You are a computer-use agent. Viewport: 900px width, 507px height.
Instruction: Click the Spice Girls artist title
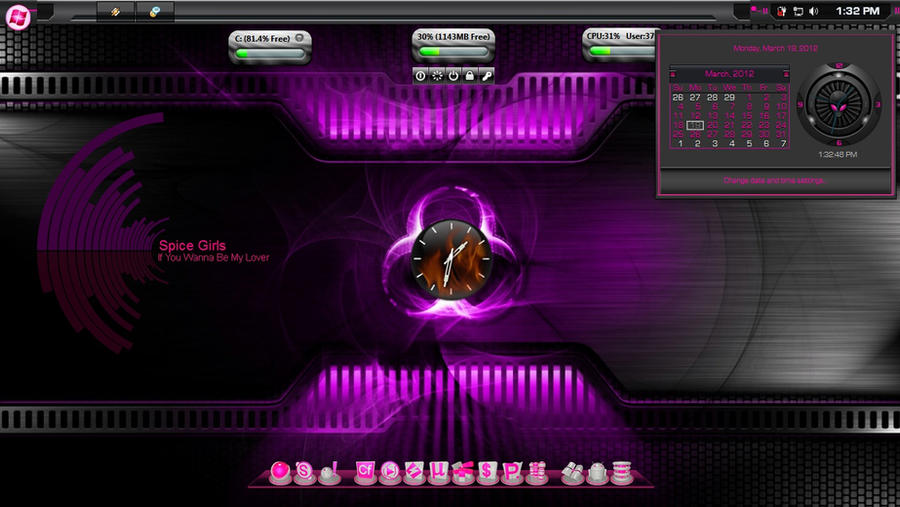[x=192, y=245]
